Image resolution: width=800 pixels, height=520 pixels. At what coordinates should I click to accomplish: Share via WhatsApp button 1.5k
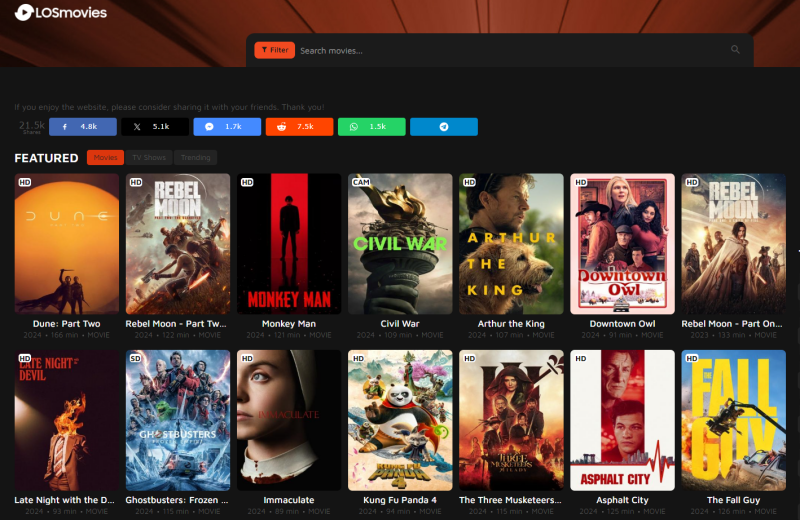[371, 127]
